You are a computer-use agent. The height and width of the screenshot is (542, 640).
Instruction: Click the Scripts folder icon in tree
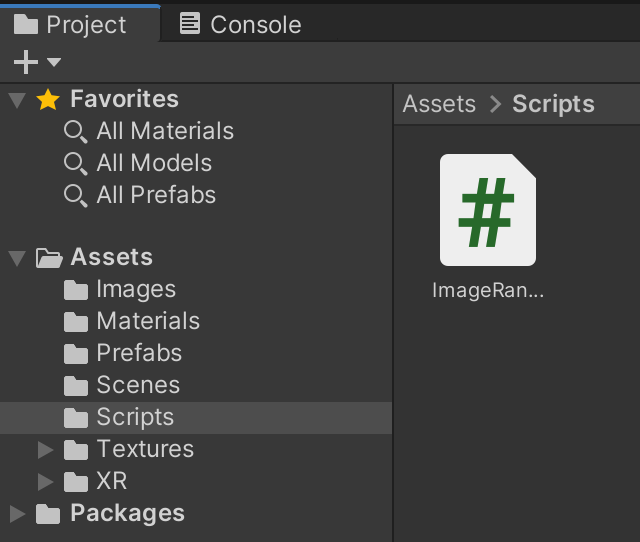76,418
